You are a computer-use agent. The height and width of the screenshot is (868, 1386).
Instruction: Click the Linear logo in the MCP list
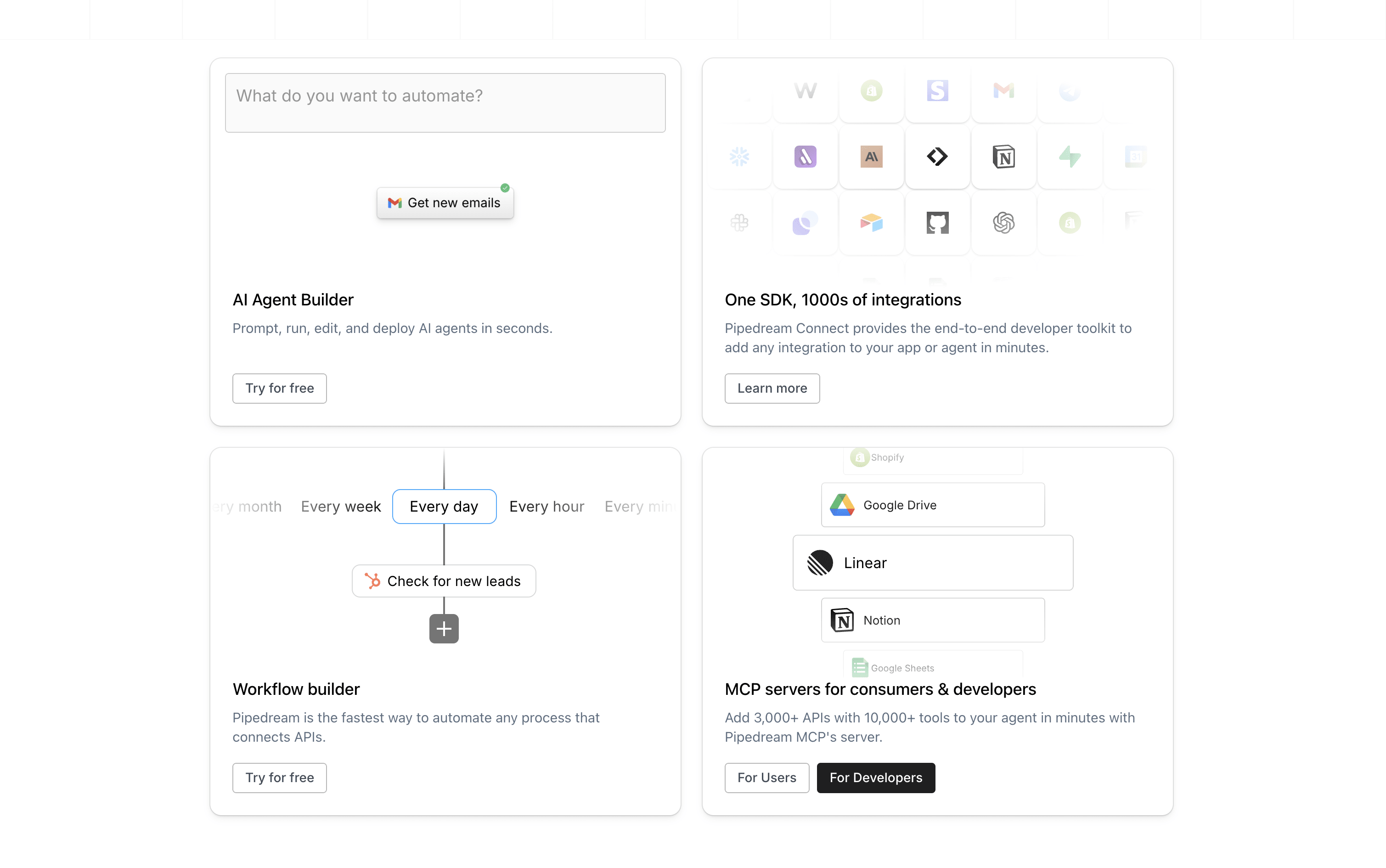pyautogui.click(x=820, y=563)
